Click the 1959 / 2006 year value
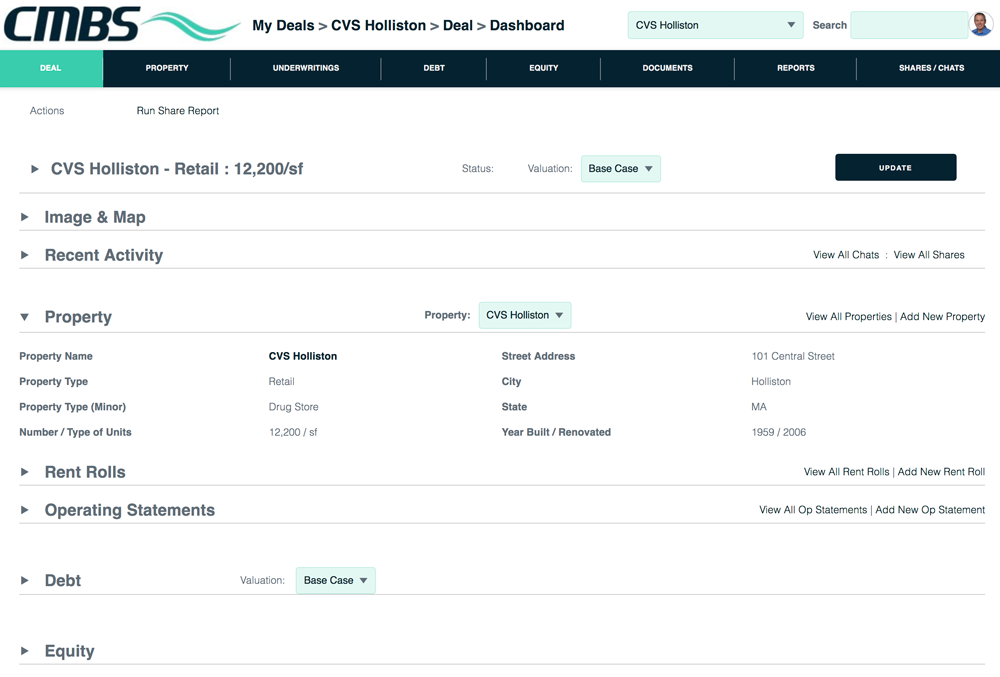This screenshot has width=1000, height=677. click(779, 432)
